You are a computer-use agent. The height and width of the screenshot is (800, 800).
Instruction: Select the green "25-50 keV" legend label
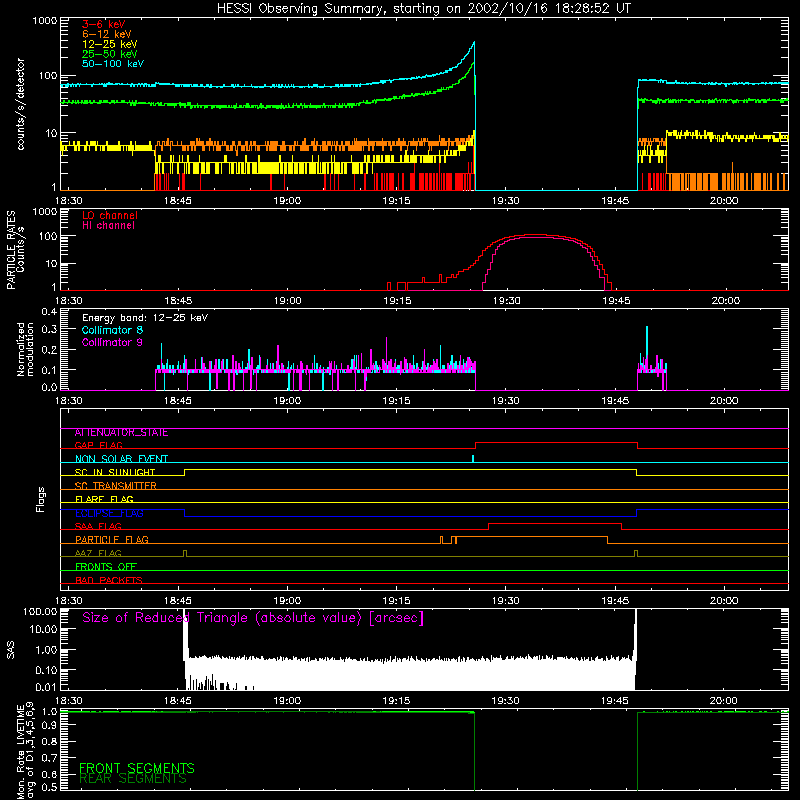coord(110,54)
